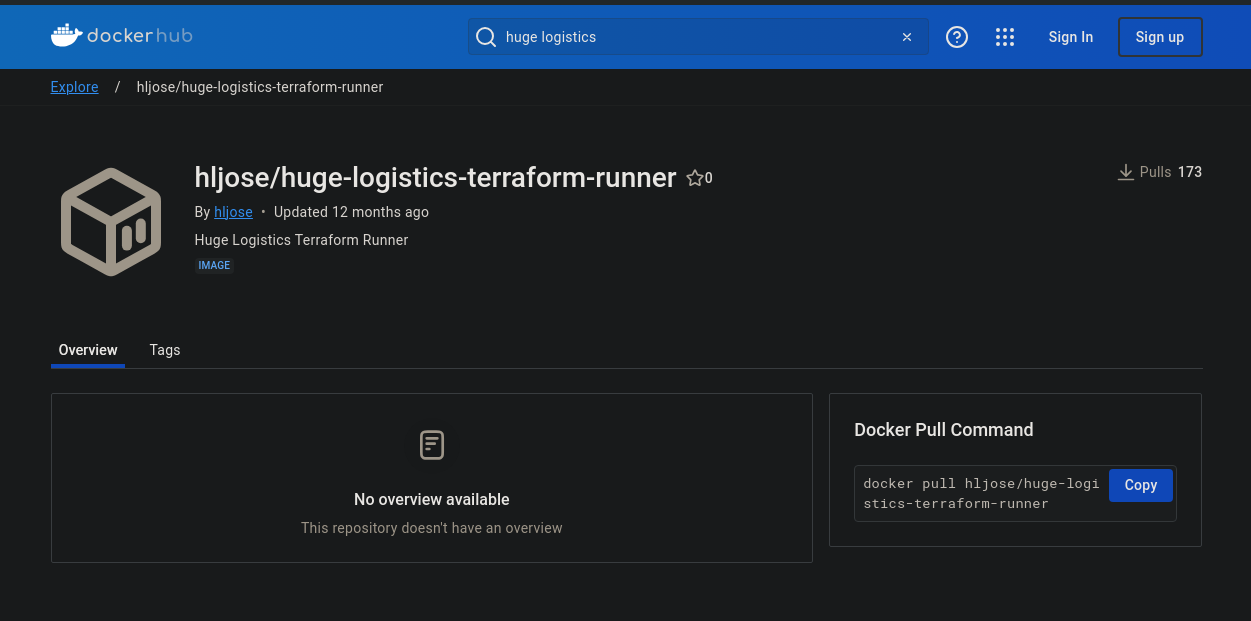Click the docker pull command text
This screenshot has height=621, width=1251.
point(980,493)
